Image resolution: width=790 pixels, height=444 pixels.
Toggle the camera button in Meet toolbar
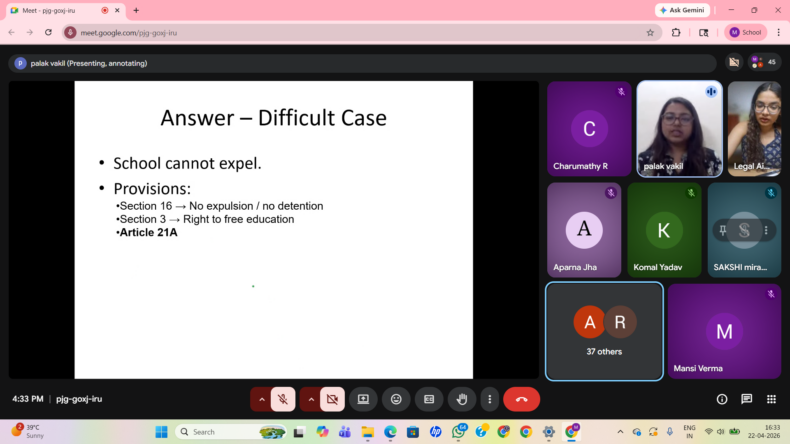pos(332,399)
